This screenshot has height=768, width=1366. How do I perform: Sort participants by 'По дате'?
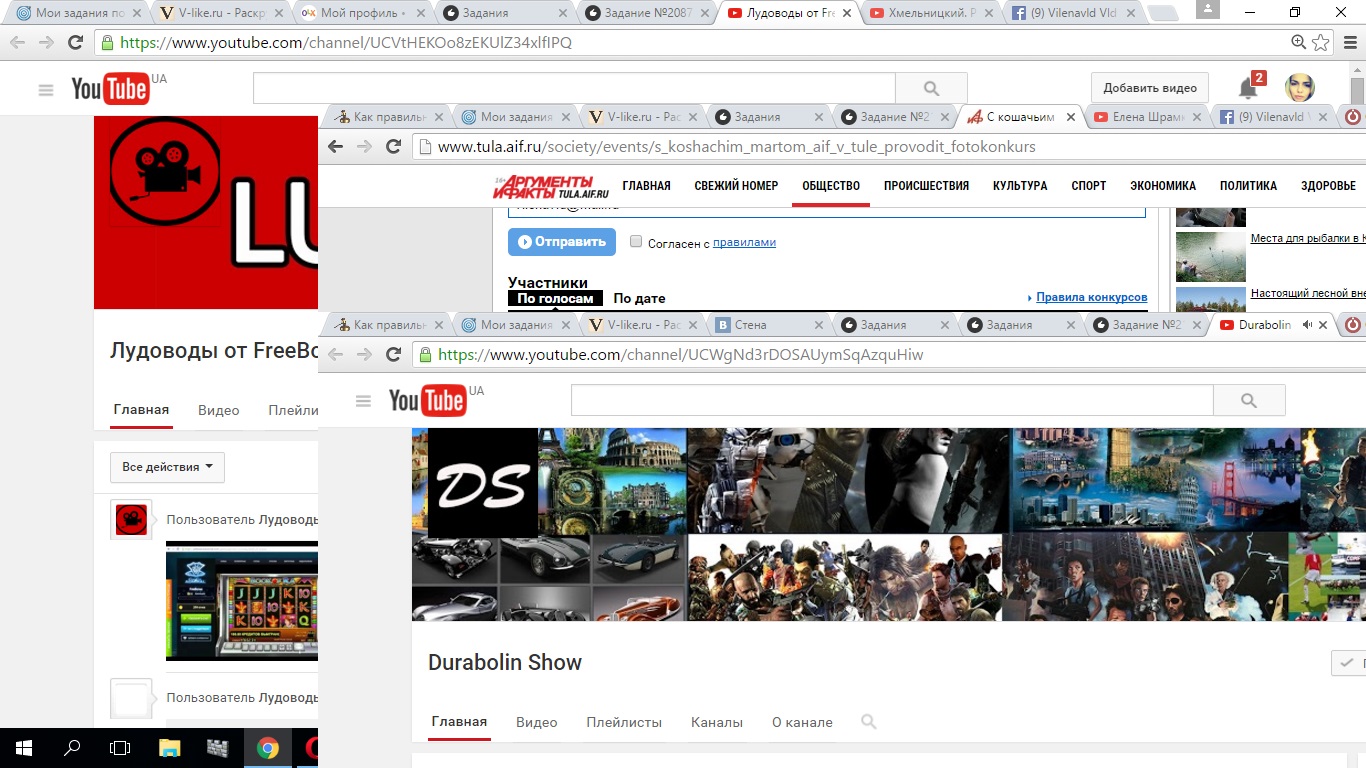point(639,298)
